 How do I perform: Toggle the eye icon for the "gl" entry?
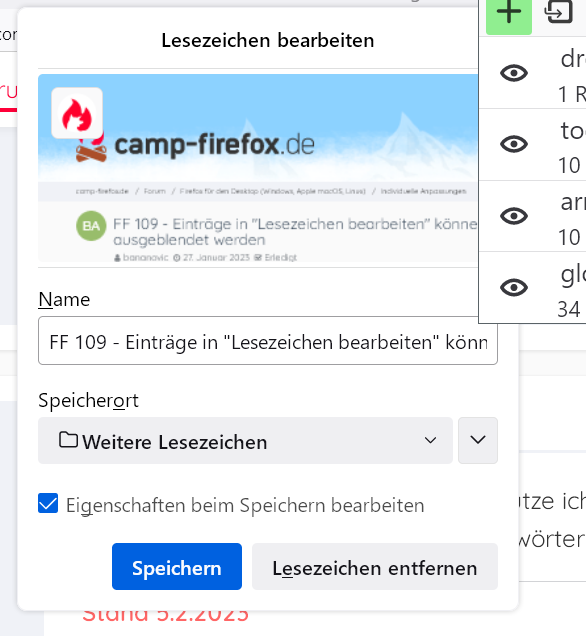coord(514,287)
